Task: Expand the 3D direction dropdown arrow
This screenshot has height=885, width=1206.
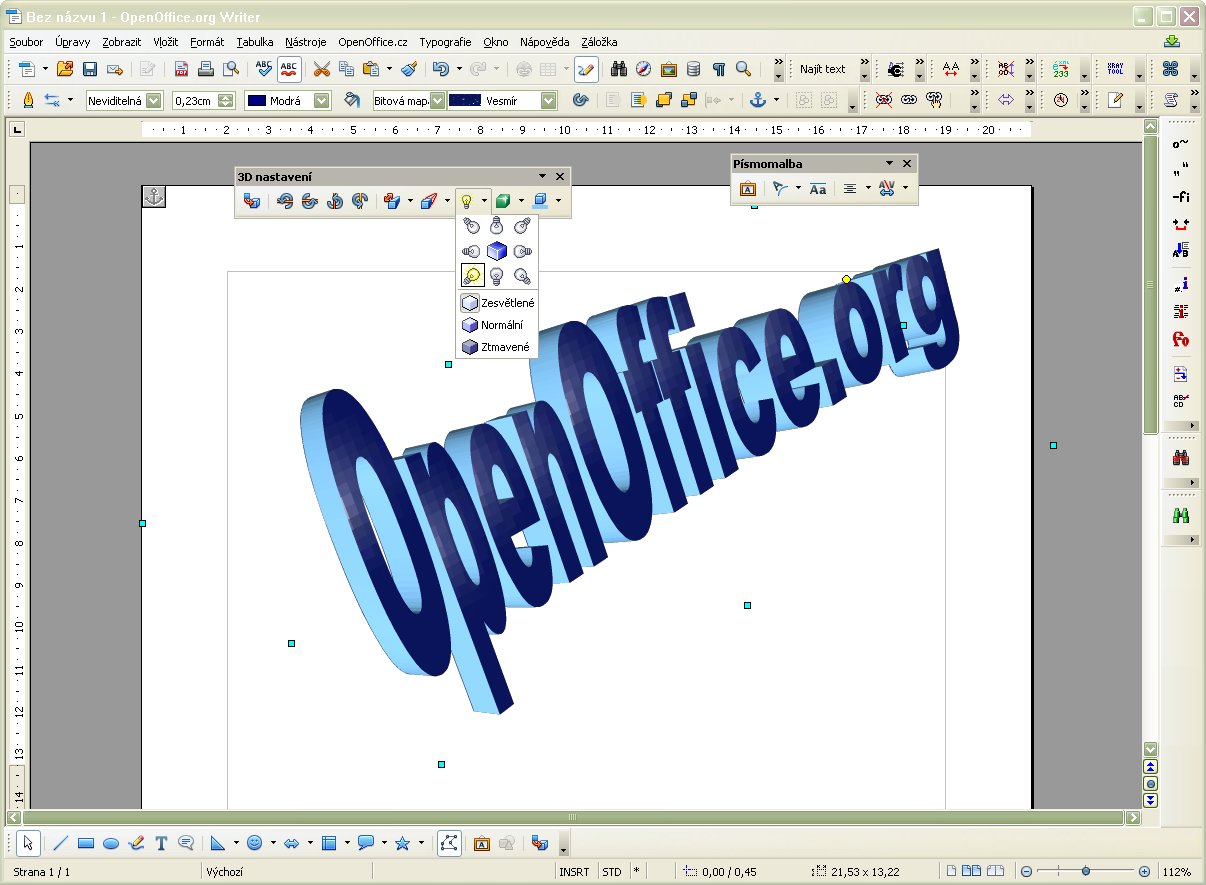Action: click(x=447, y=201)
